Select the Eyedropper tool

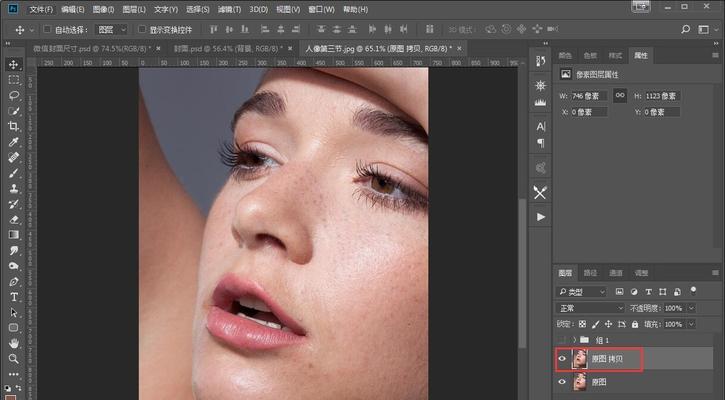(13, 142)
